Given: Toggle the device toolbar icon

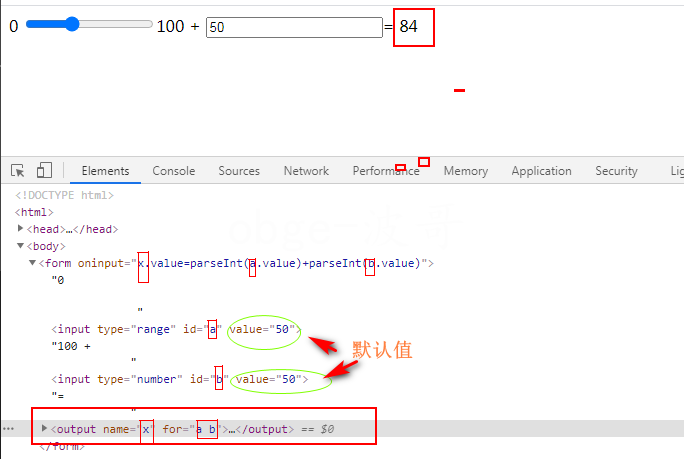Looking at the screenshot, I should (44, 170).
